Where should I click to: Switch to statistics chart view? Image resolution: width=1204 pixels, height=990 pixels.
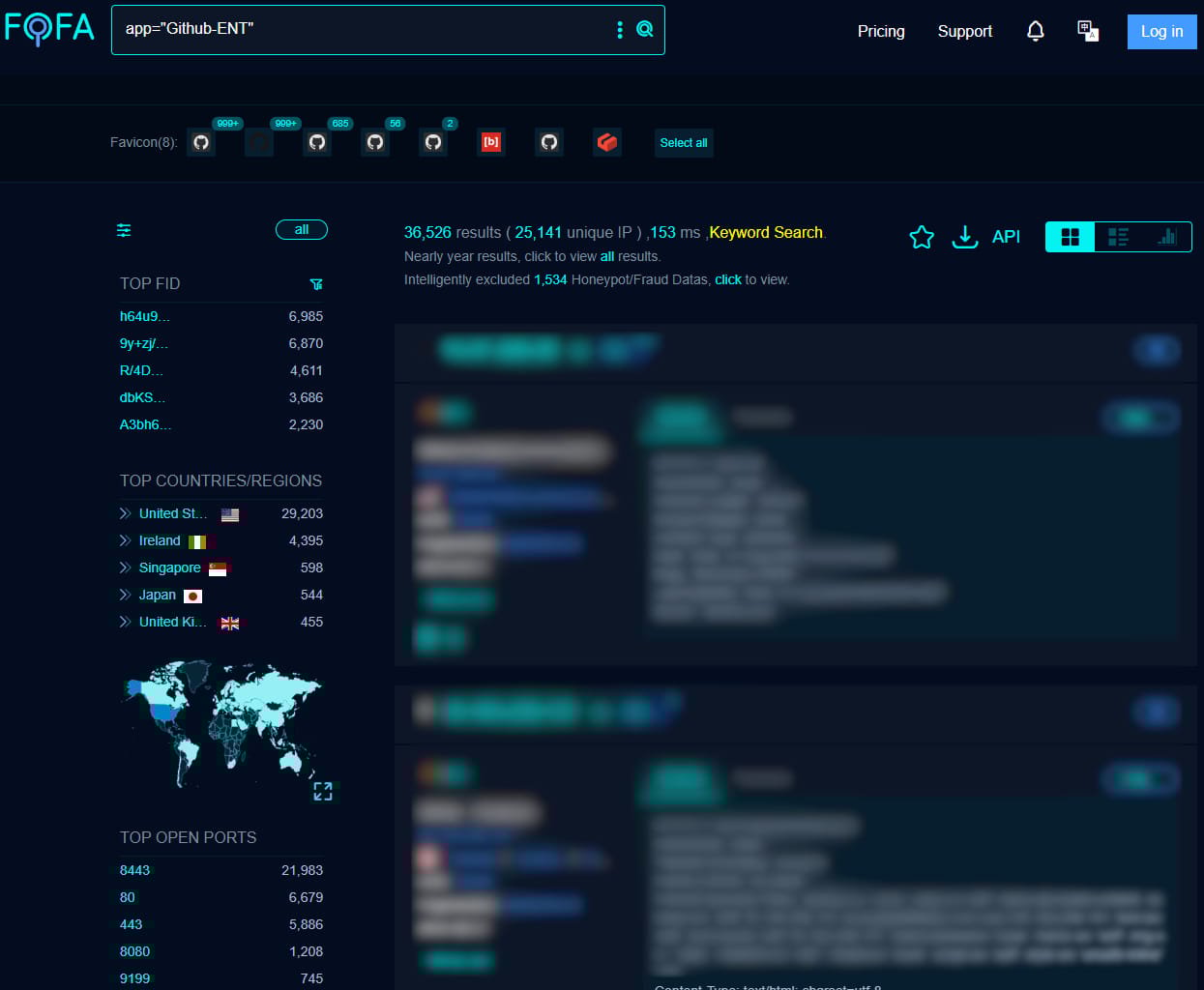(x=1167, y=237)
